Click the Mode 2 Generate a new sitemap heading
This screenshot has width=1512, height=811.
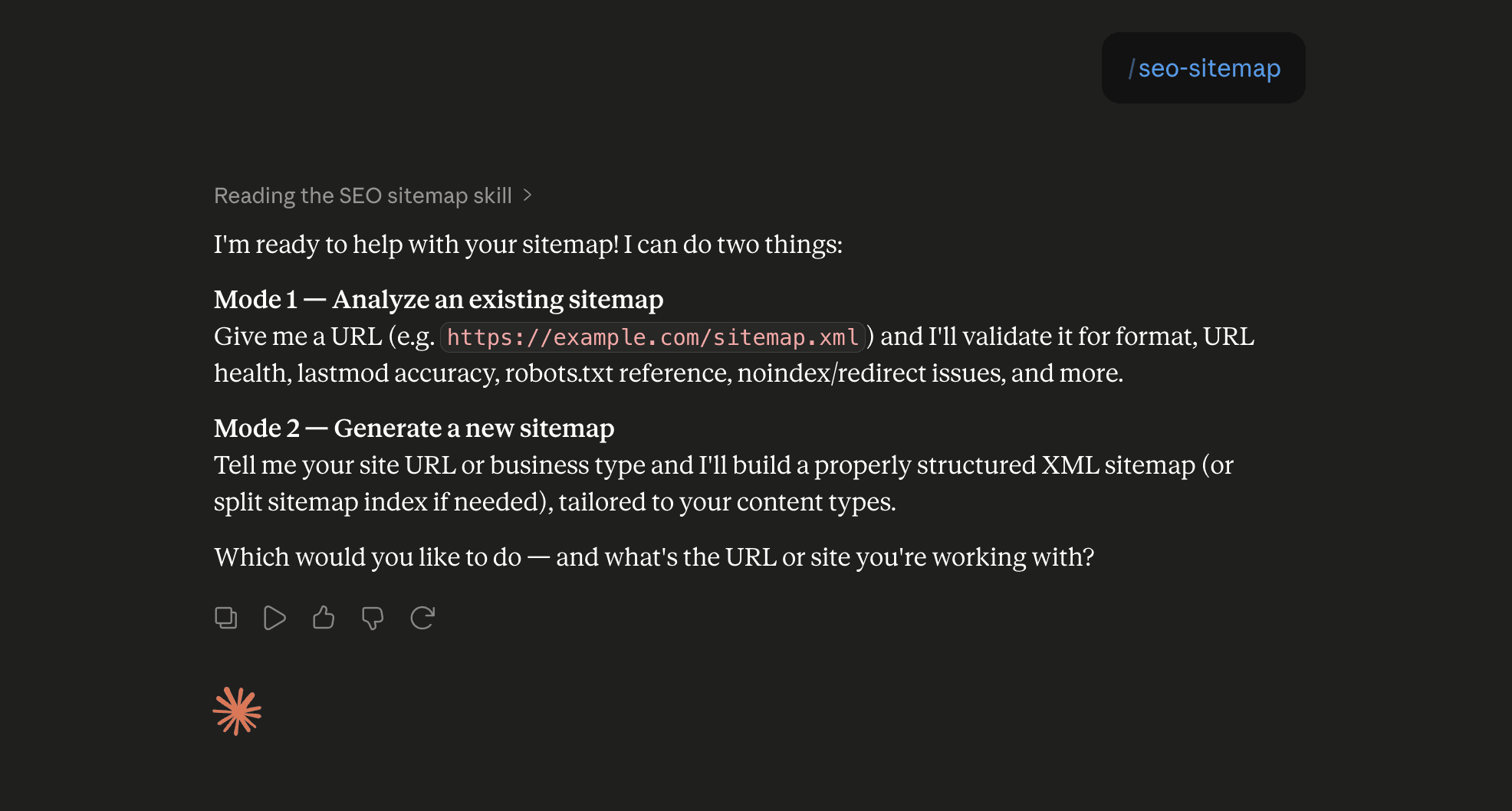coord(414,428)
